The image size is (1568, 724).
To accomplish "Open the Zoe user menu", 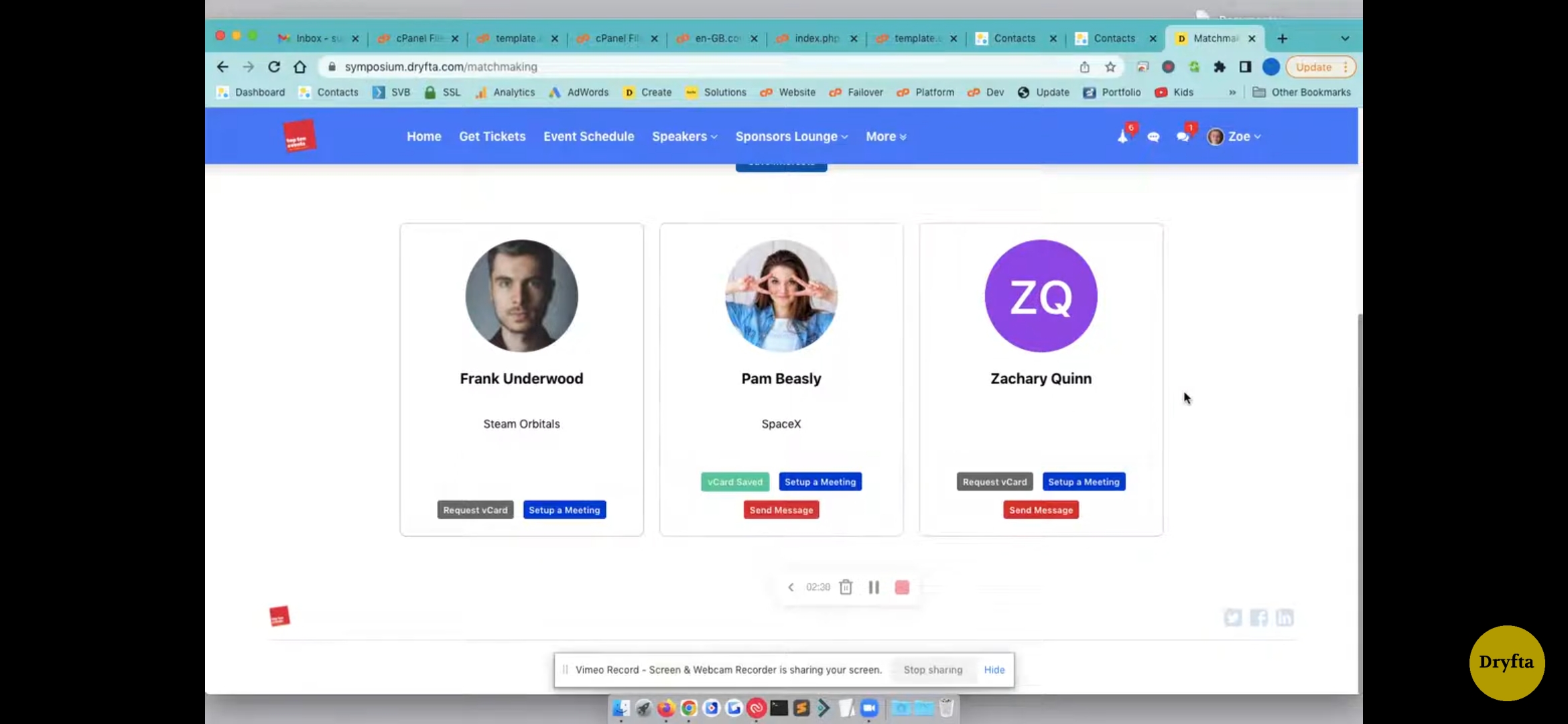I will 1234,136.
